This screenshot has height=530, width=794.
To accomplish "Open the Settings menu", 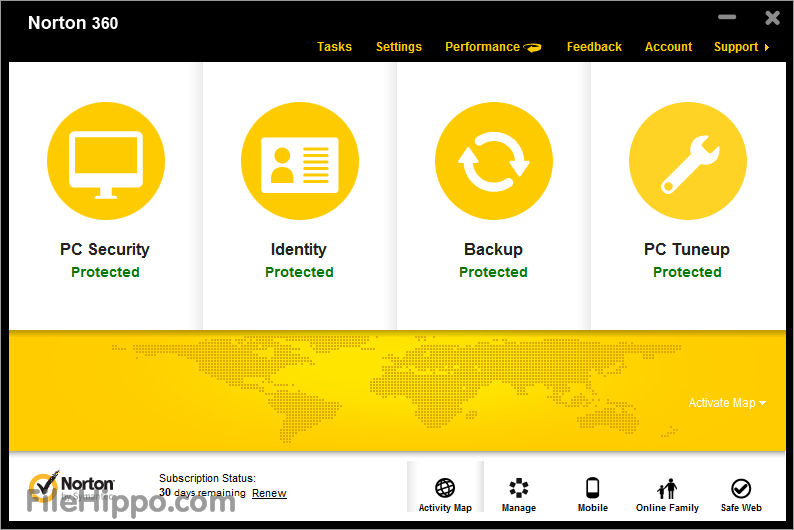I will click(399, 47).
